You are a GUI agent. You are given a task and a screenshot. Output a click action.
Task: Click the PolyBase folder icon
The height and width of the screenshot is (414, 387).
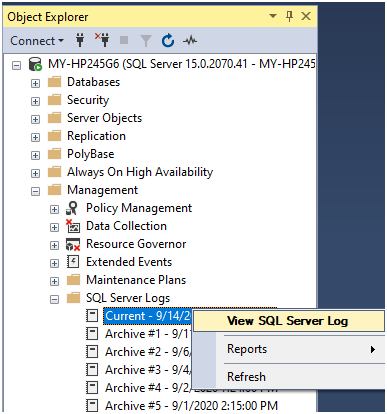(x=55, y=154)
